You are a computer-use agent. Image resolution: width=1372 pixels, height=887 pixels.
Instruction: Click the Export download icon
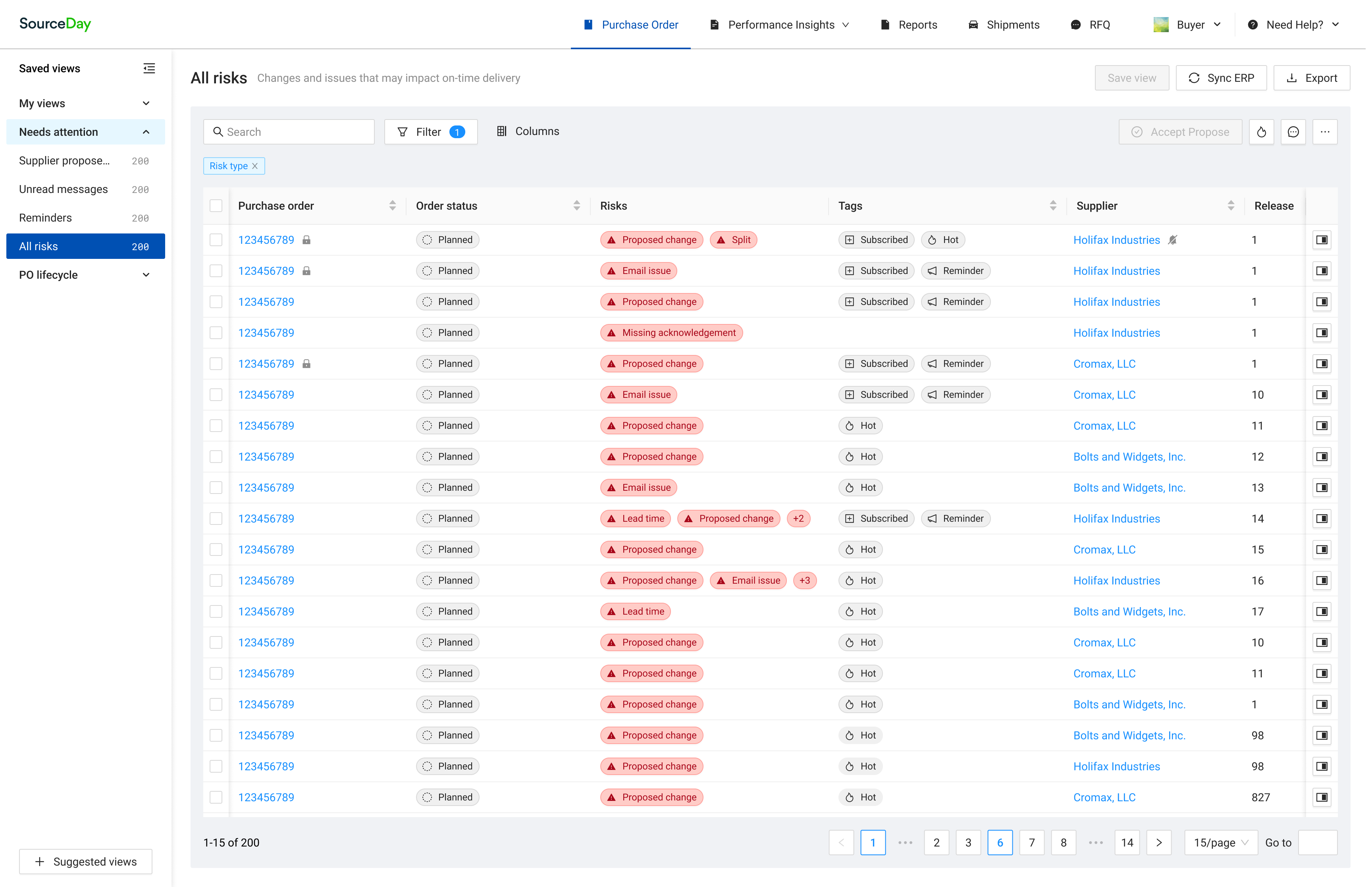[x=1293, y=78]
